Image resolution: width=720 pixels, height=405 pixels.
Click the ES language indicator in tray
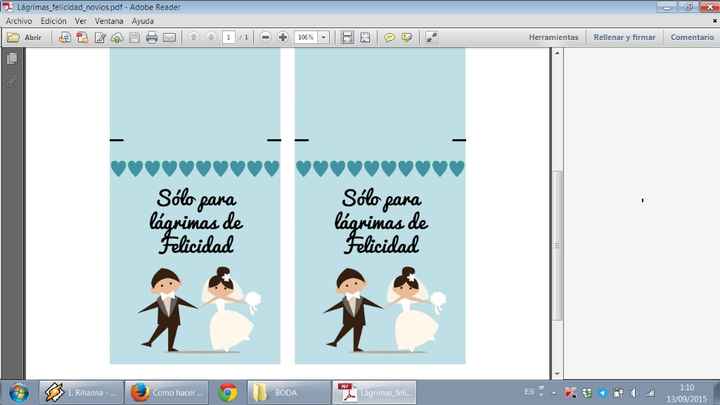click(x=529, y=392)
